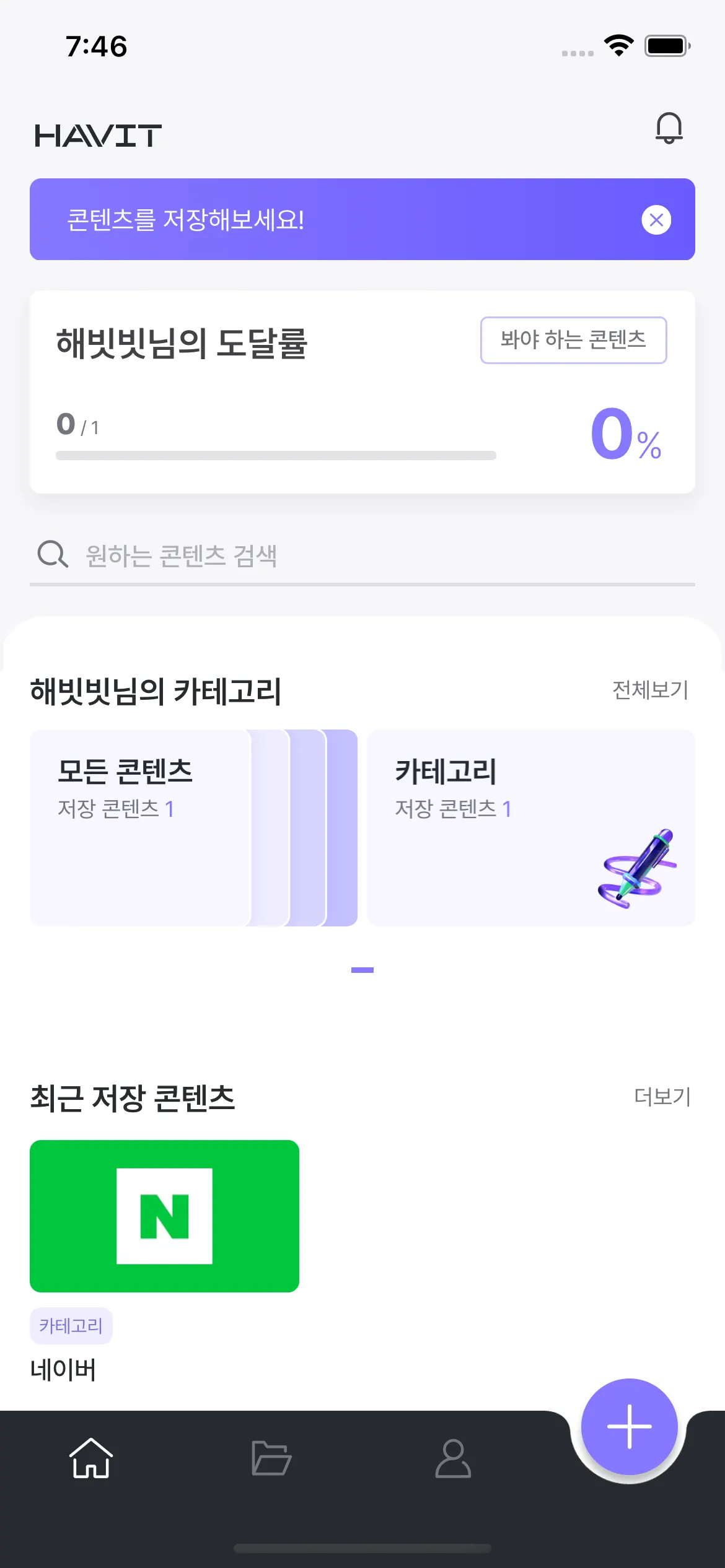Tap the 카테고리 tag chip
Image resolution: width=725 pixels, height=1568 pixels.
tap(71, 1326)
